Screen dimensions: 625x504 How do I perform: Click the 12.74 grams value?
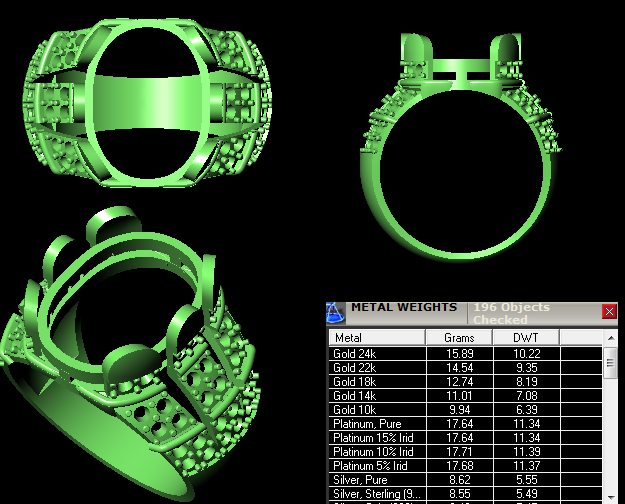click(460, 382)
